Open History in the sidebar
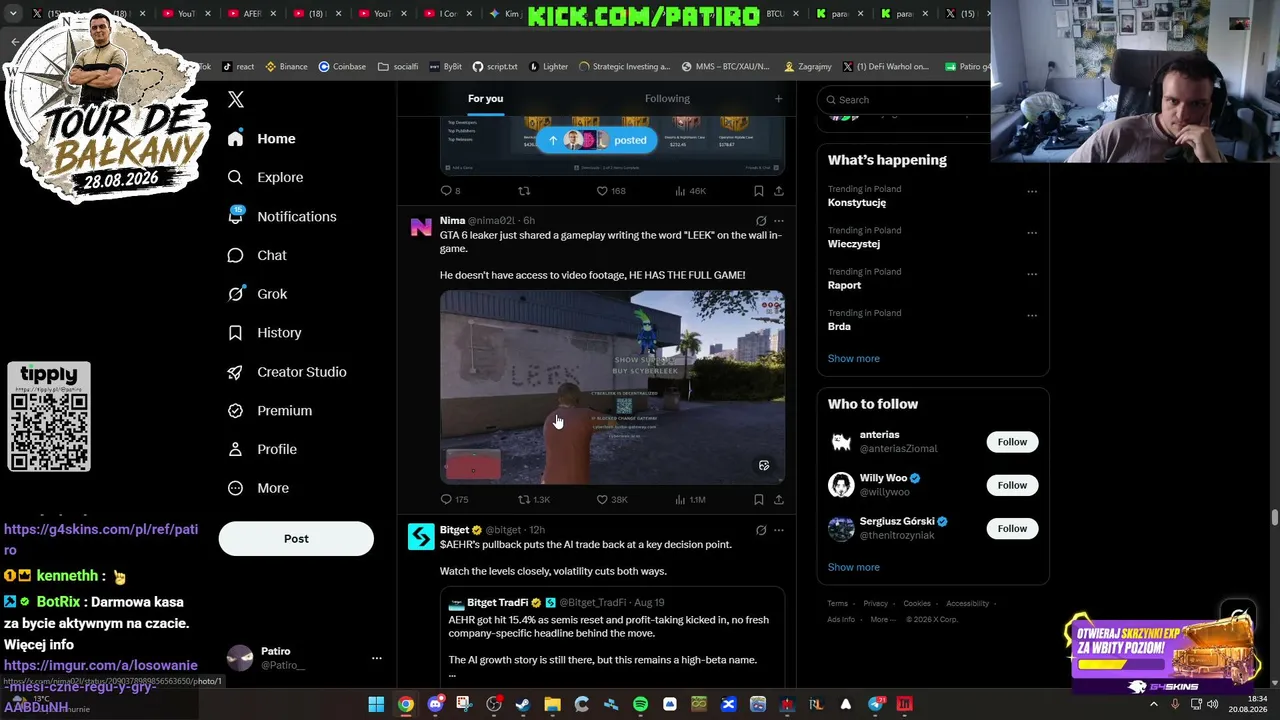Image resolution: width=1280 pixels, height=720 pixels. point(264,333)
